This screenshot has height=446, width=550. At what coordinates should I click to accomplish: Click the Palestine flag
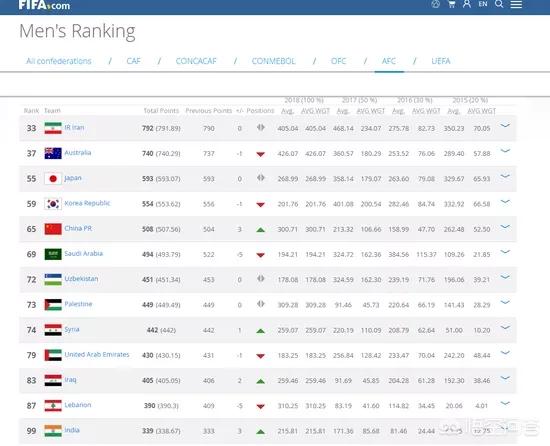(53, 305)
